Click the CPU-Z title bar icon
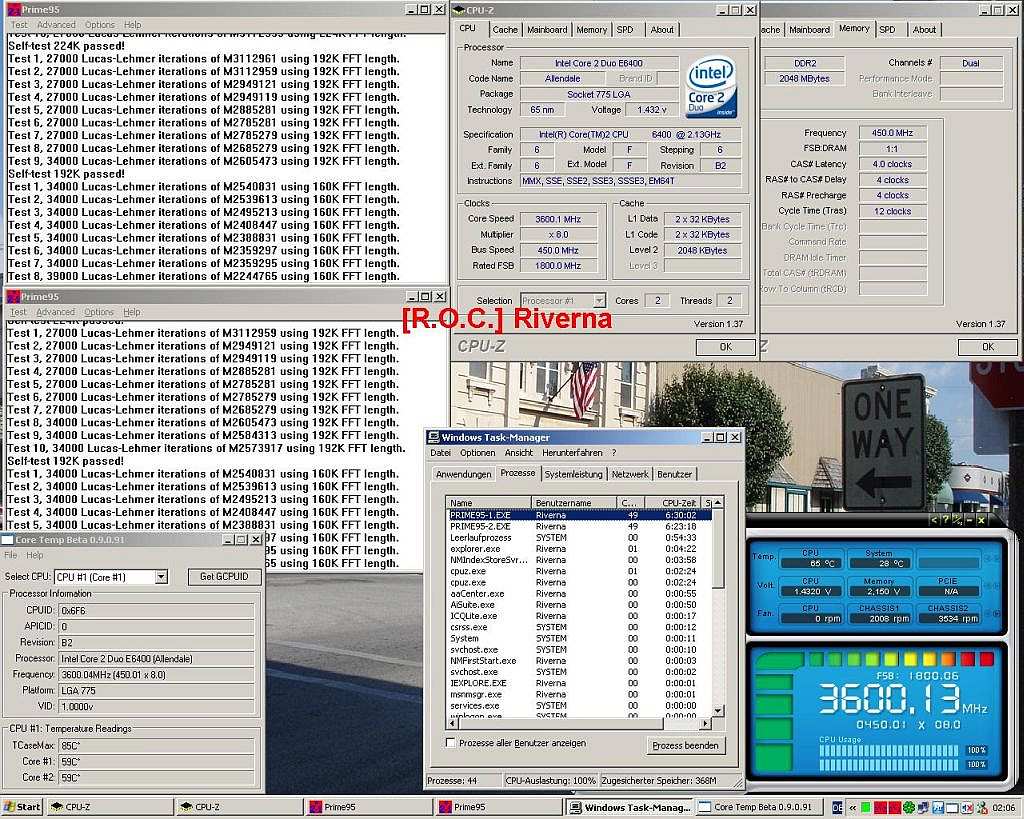This screenshot has height=819, width=1024. [458, 10]
